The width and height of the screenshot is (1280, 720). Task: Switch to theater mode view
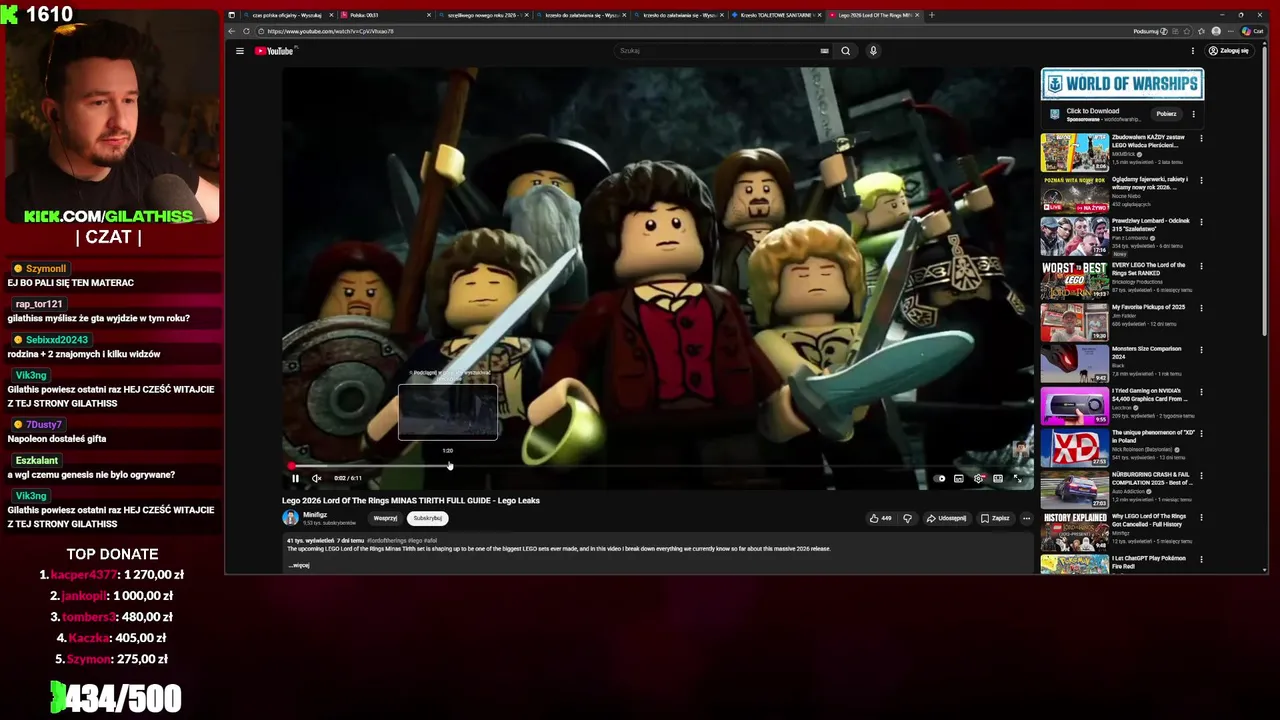pos(998,478)
